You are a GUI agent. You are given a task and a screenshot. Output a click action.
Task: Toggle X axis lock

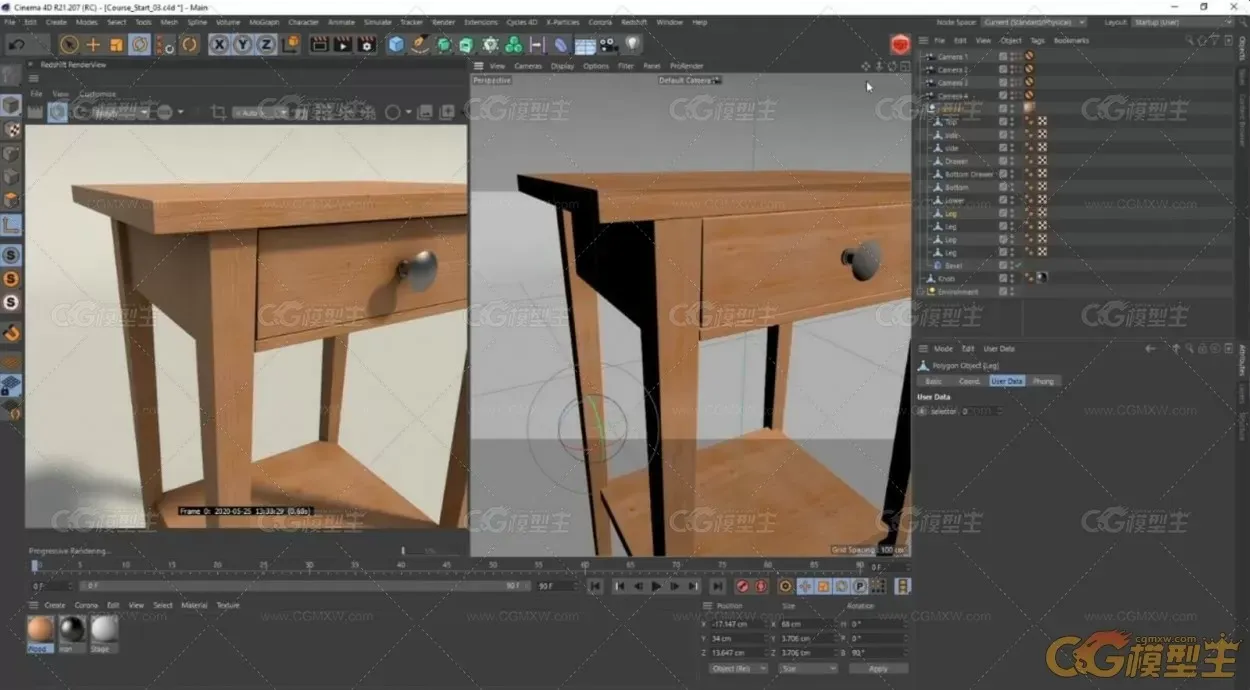click(218, 44)
